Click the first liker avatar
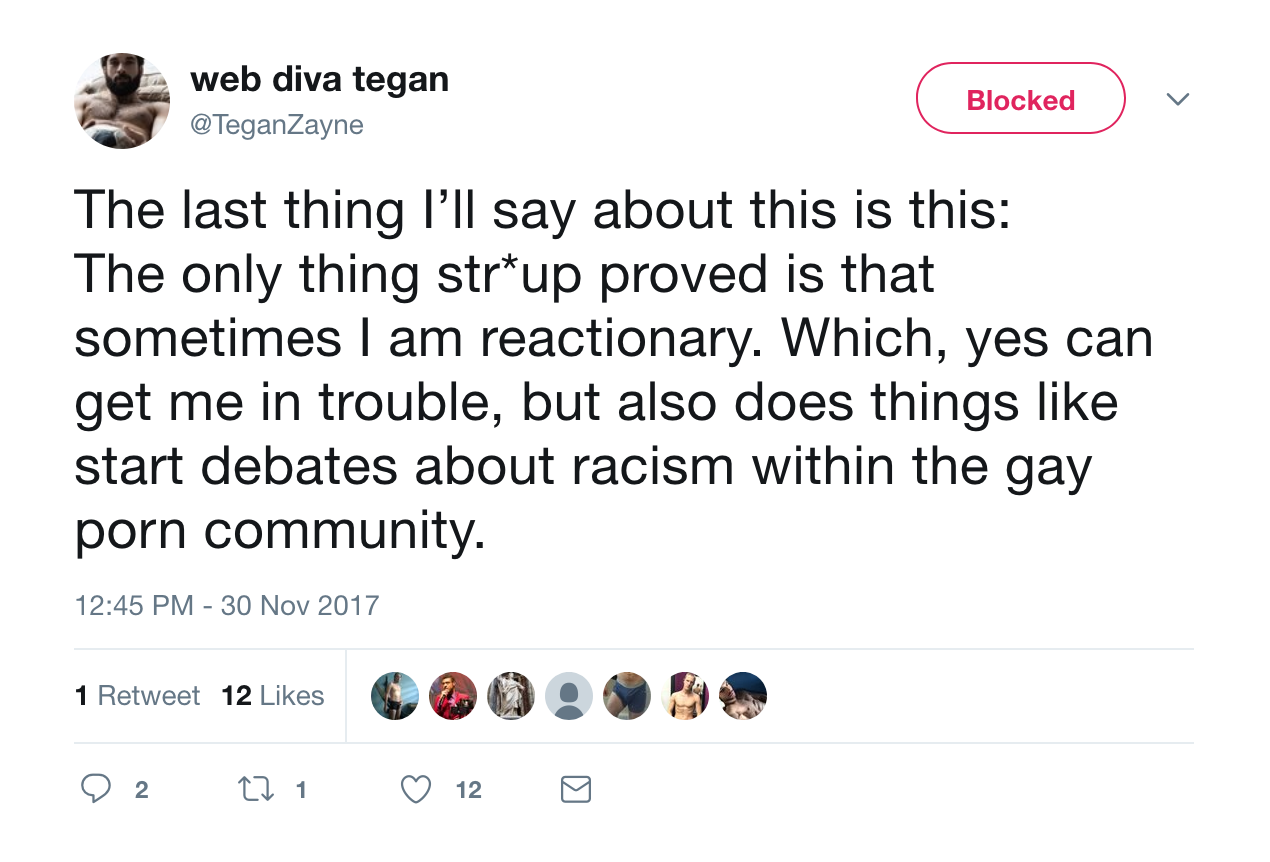The width and height of the screenshot is (1270, 862). [x=395, y=696]
